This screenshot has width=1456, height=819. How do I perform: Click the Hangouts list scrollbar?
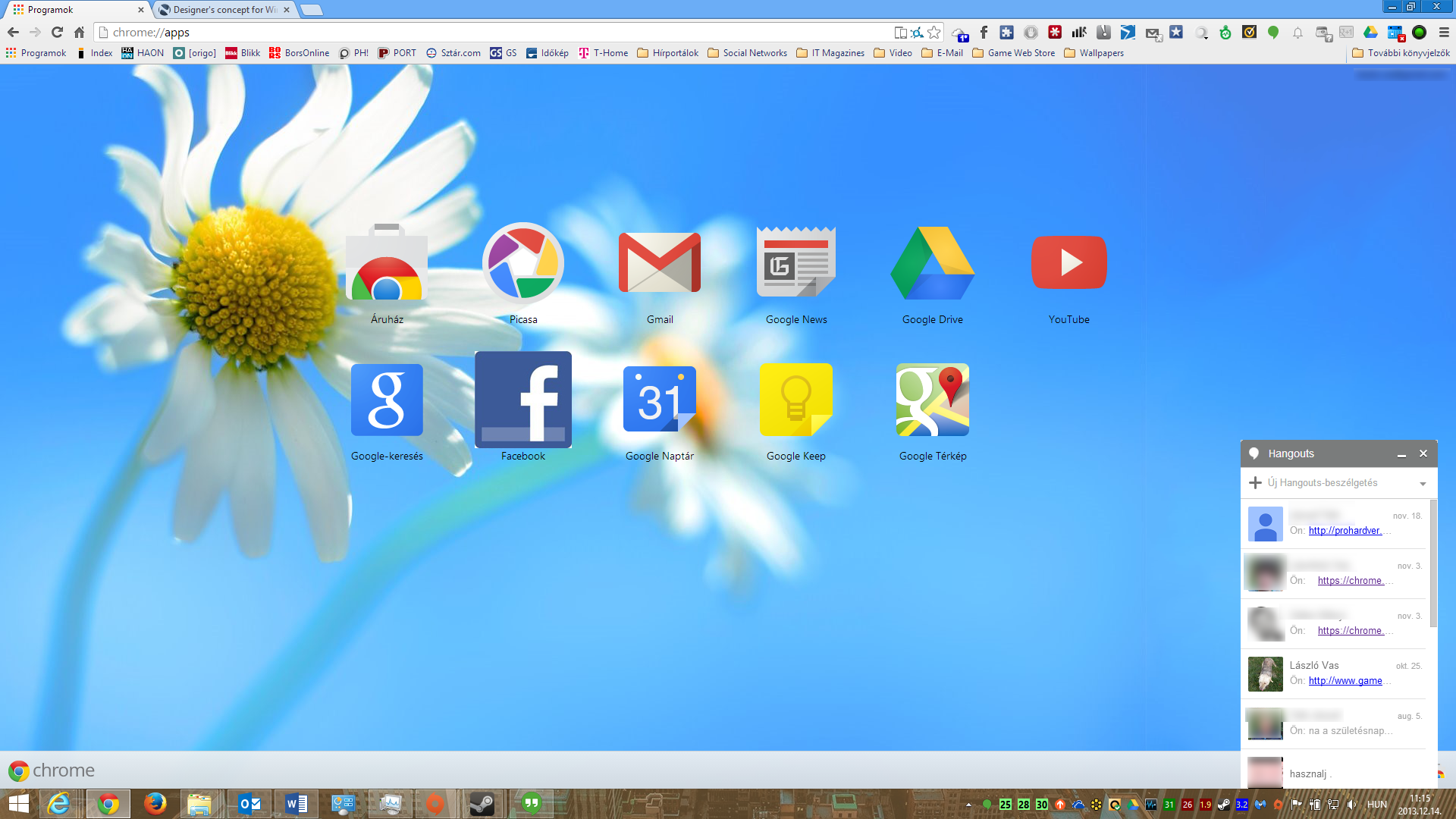click(x=1432, y=563)
